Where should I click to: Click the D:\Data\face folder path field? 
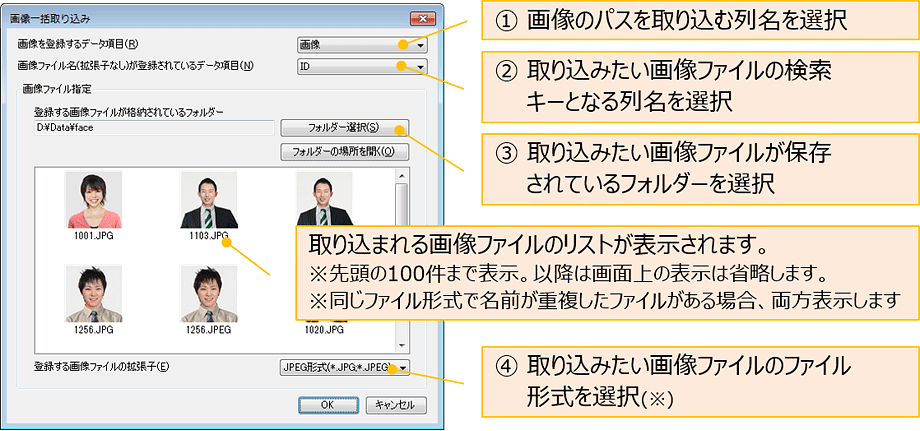[152, 128]
